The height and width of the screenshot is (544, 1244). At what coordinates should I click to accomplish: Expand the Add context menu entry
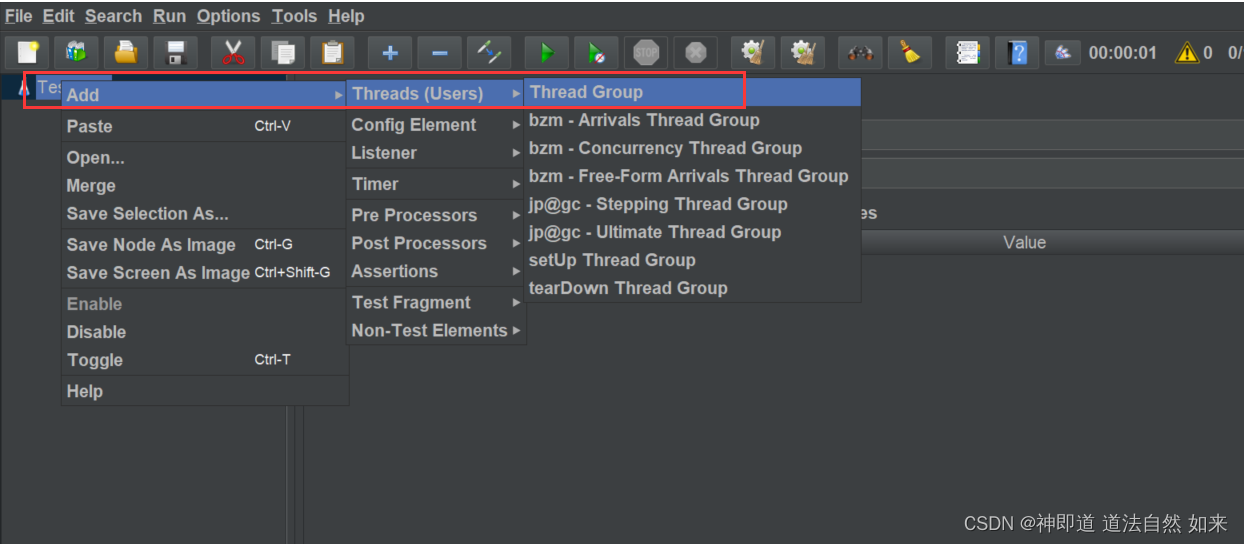[204, 95]
